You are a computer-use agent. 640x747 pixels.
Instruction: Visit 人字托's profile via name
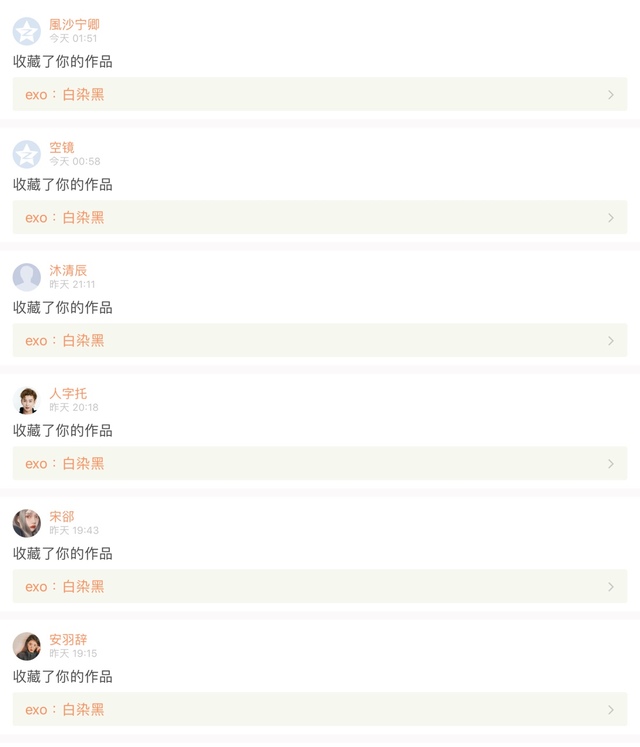tap(68, 393)
